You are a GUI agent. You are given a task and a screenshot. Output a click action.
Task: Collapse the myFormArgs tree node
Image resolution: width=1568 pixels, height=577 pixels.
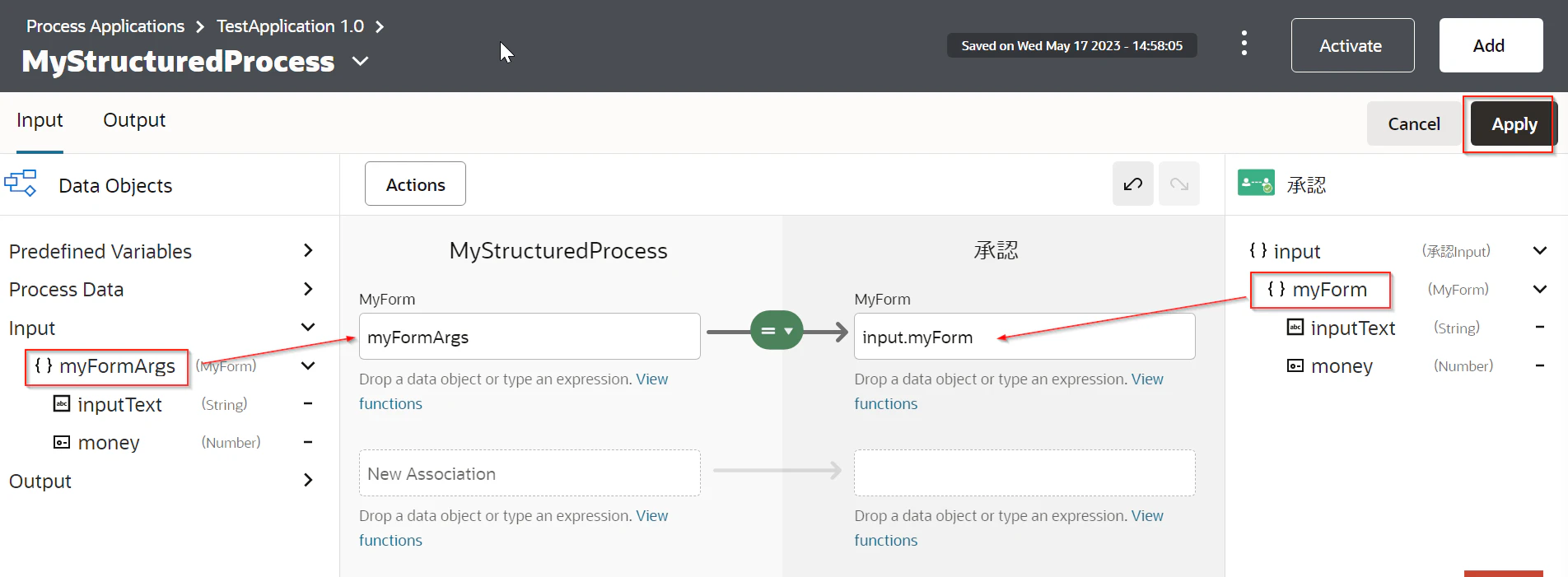click(308, 365)
